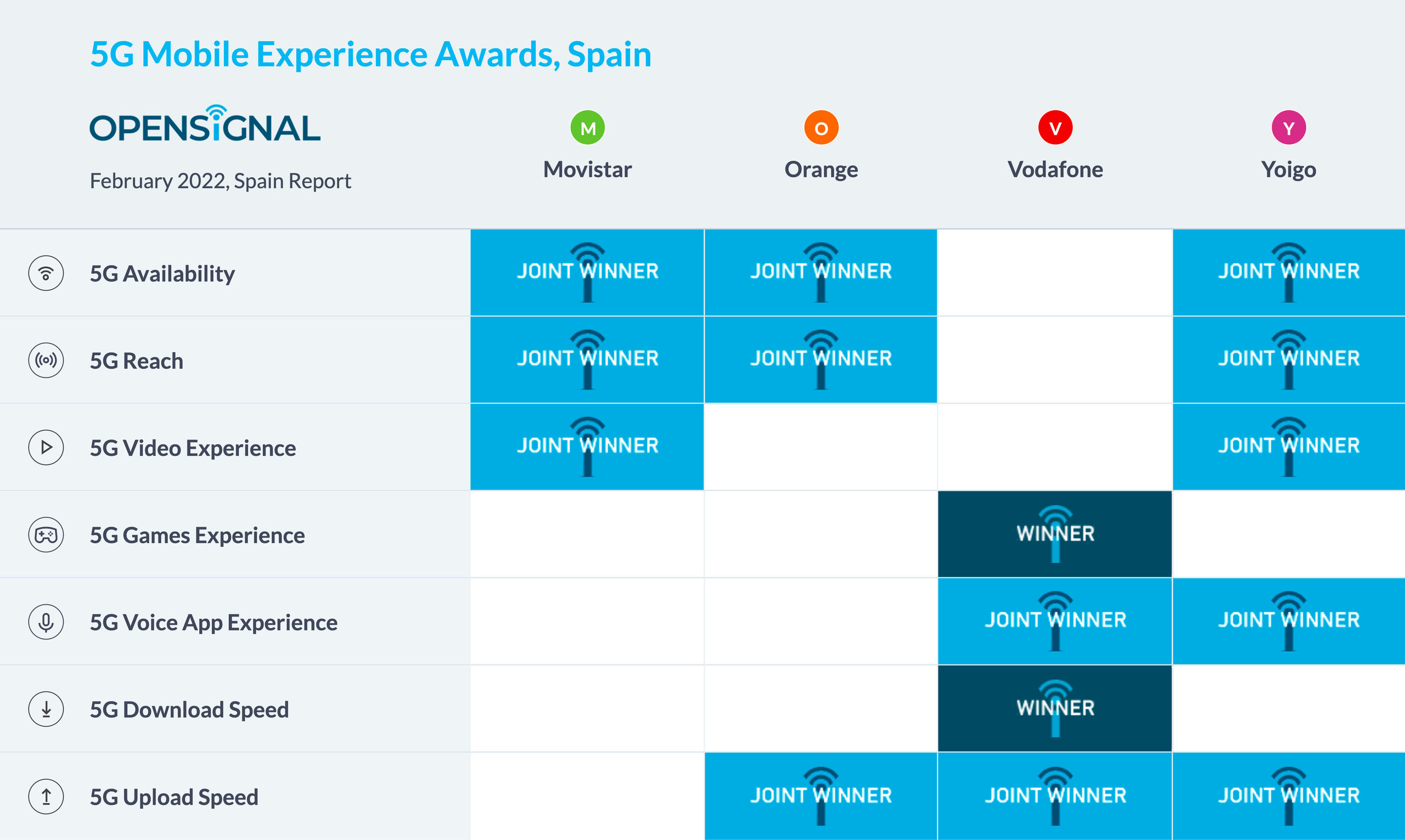
Task: Click Vodafone's Winner badge for 5G Download Speed
Action: [1055, 708]
